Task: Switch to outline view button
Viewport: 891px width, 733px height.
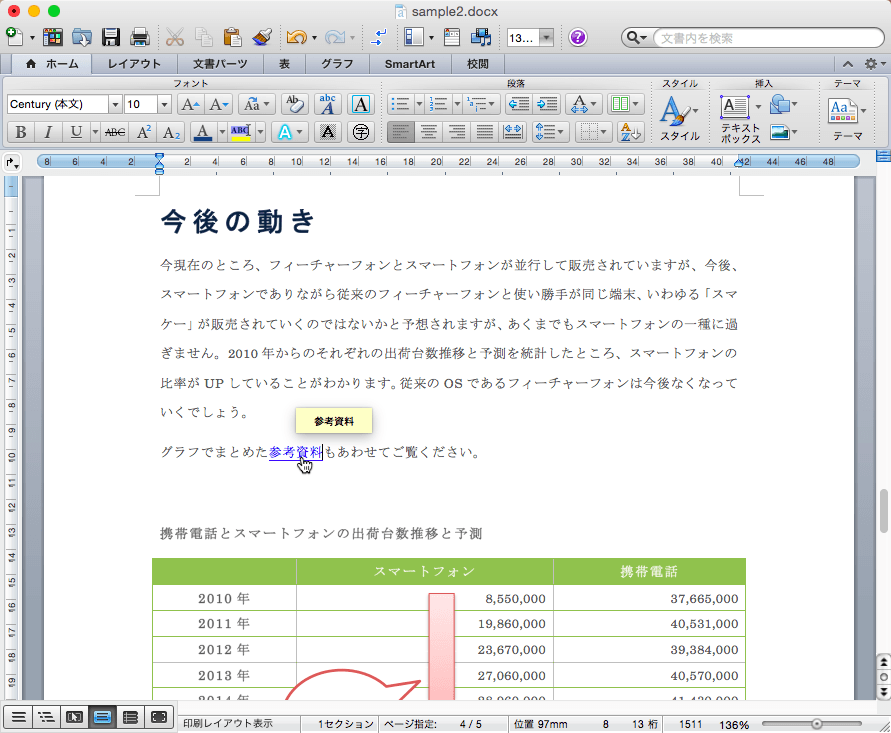Action: click(45, 717)
